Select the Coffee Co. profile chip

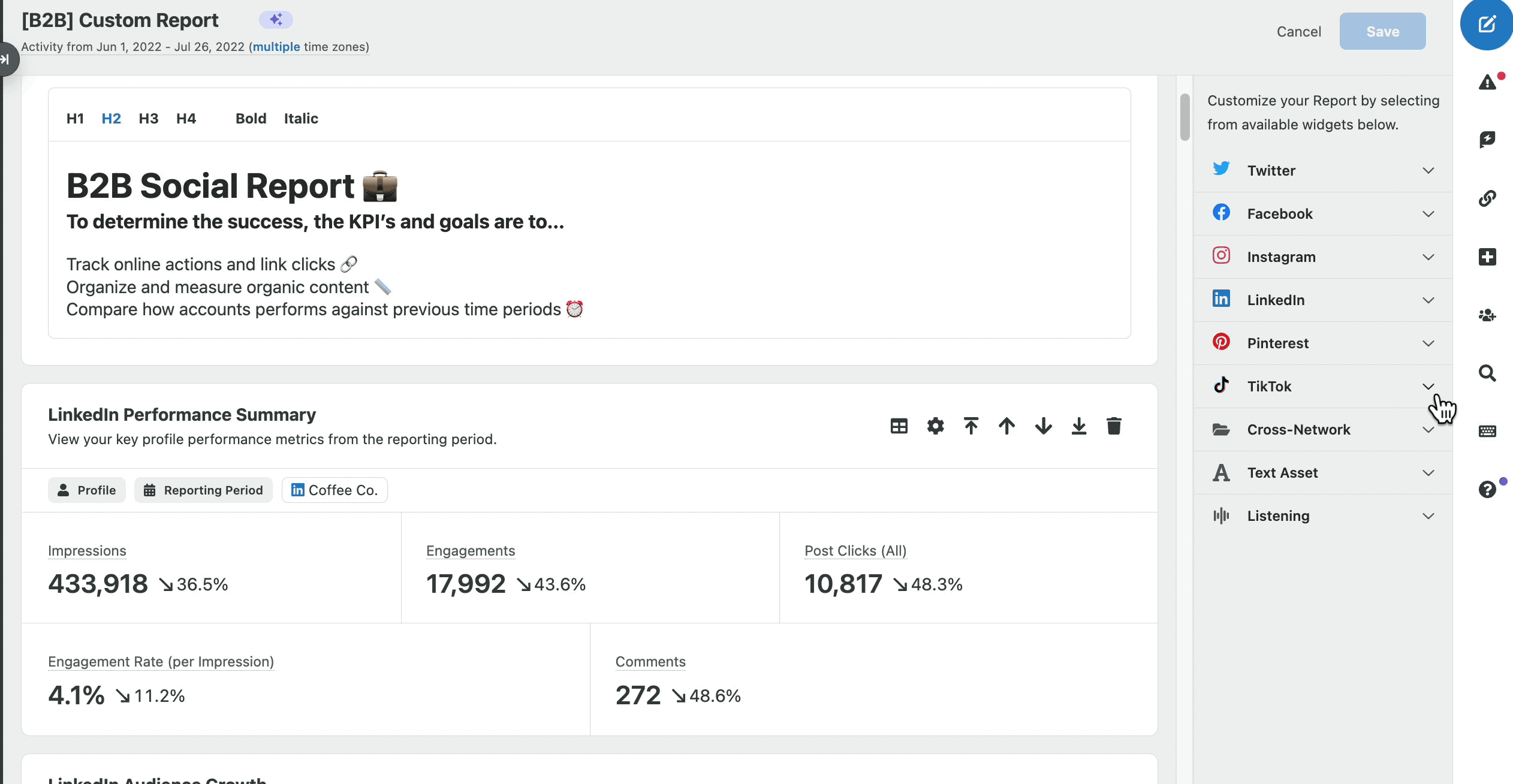(x=334, y=490)
